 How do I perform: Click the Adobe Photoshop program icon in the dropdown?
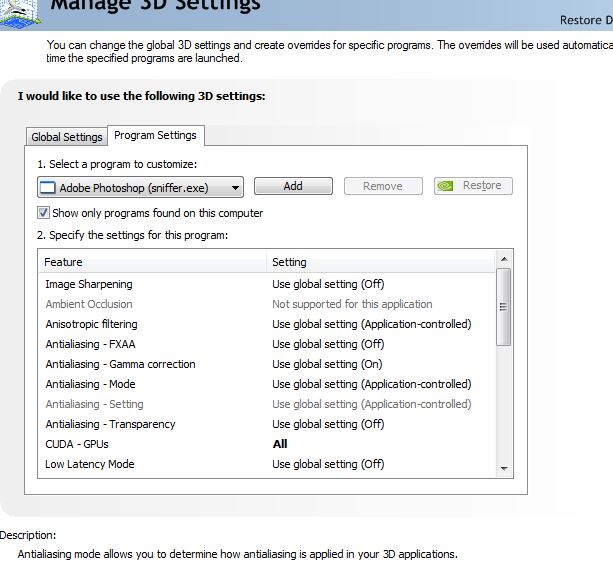click(48, 188)
